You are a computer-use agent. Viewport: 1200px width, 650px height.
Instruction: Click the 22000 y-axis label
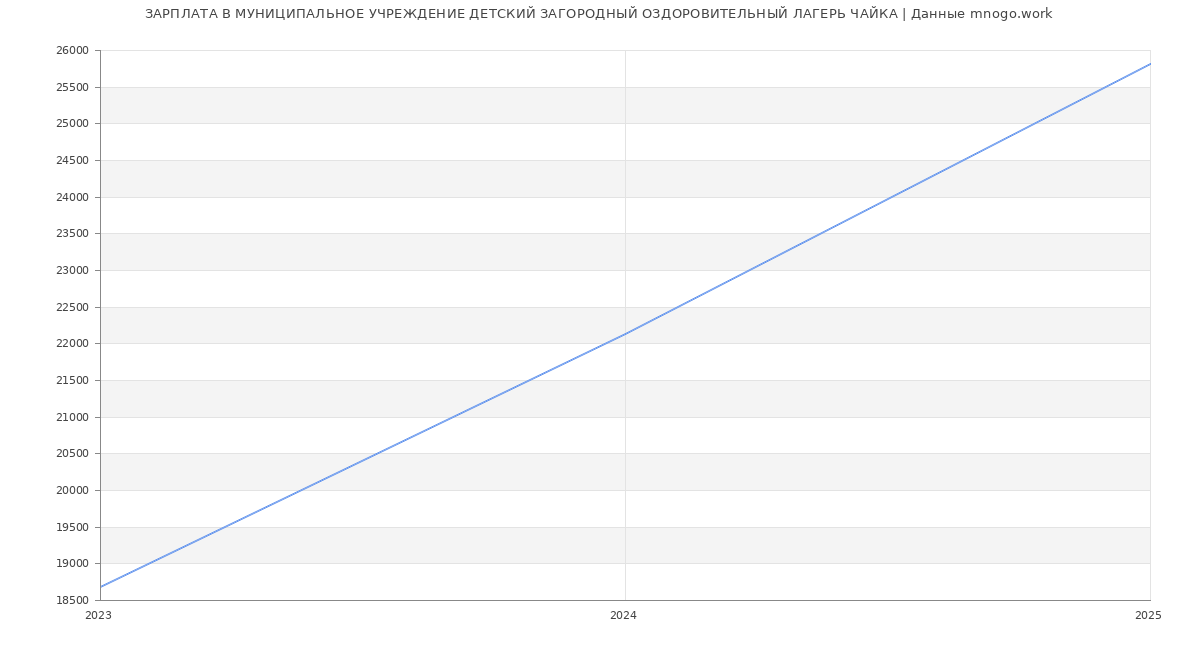click(73, 344)
